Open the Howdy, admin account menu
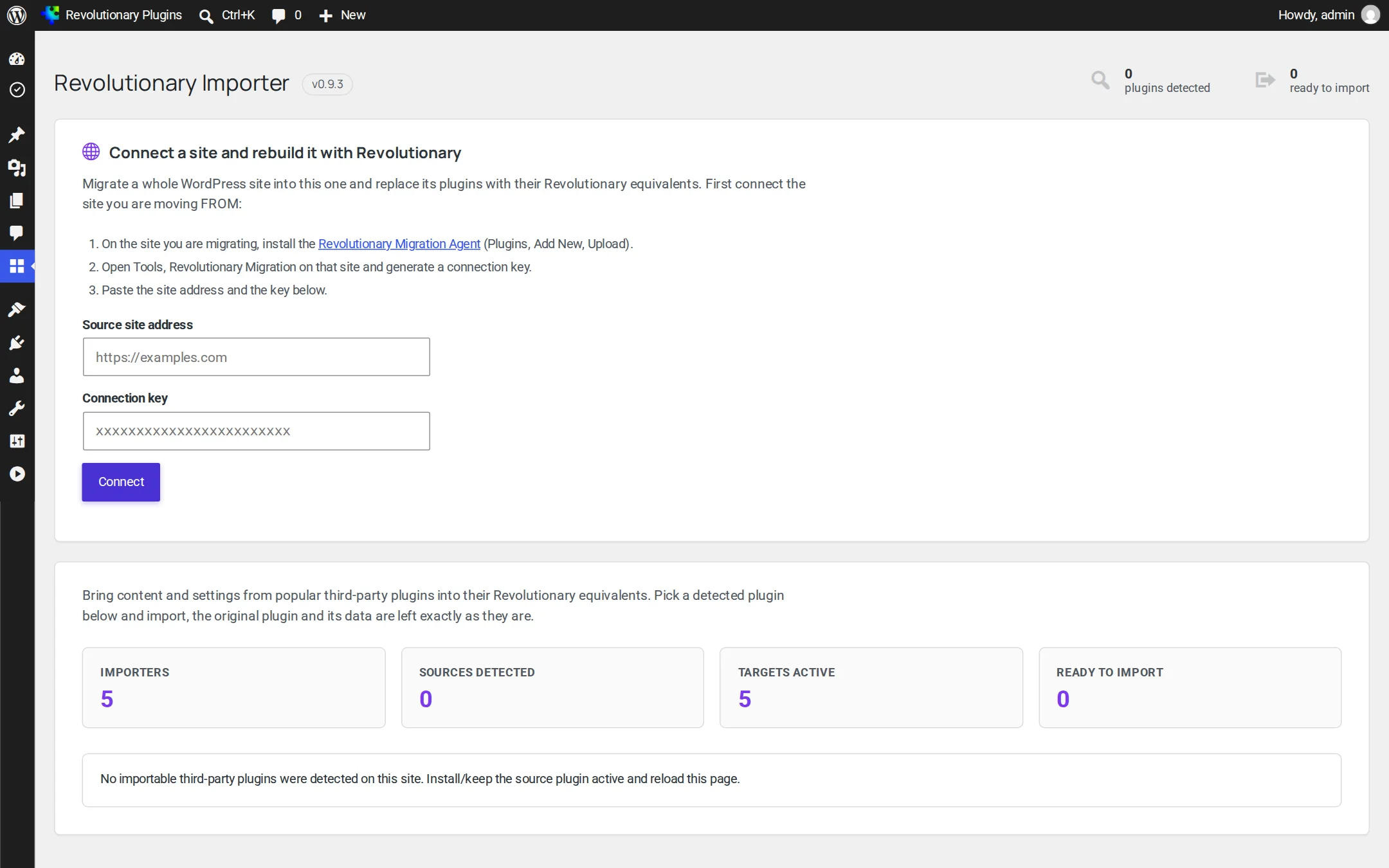The image size is (1389, 868). pos(1329,15)
